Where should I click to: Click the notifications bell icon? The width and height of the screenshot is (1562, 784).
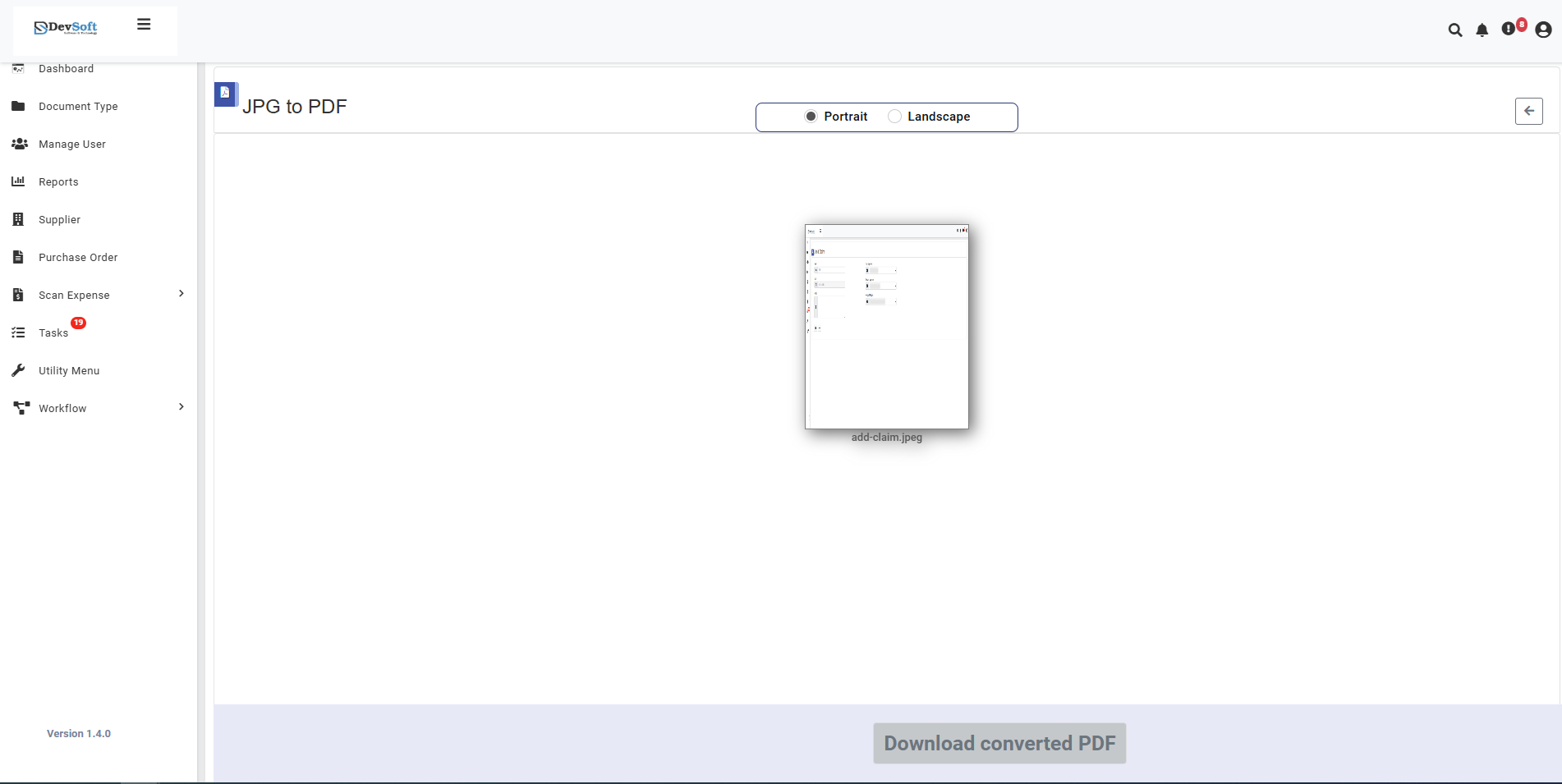point(1482,30)
